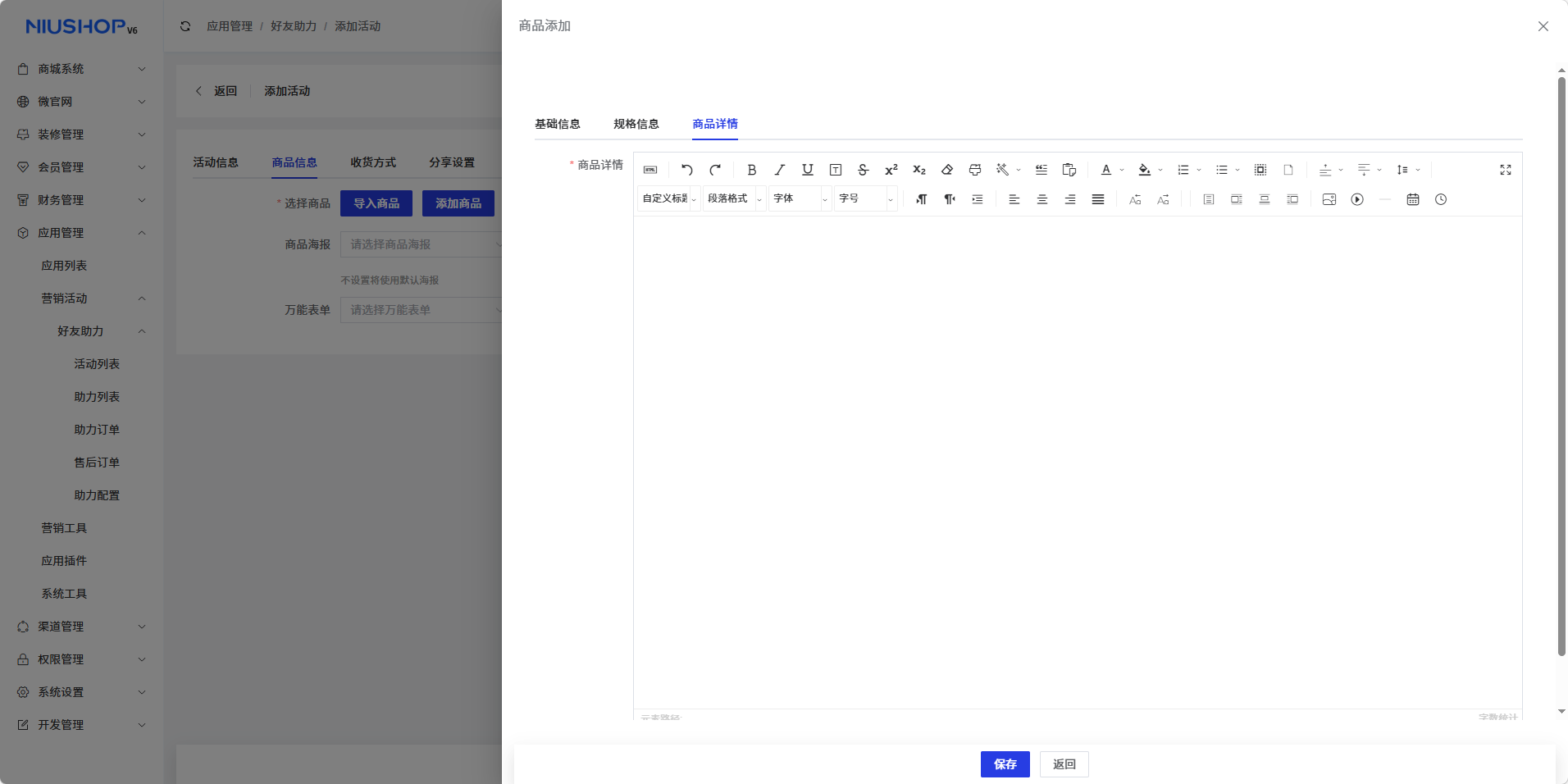
Task: Open the 字体 font family dropdown
Action: [x=800, y=198]
